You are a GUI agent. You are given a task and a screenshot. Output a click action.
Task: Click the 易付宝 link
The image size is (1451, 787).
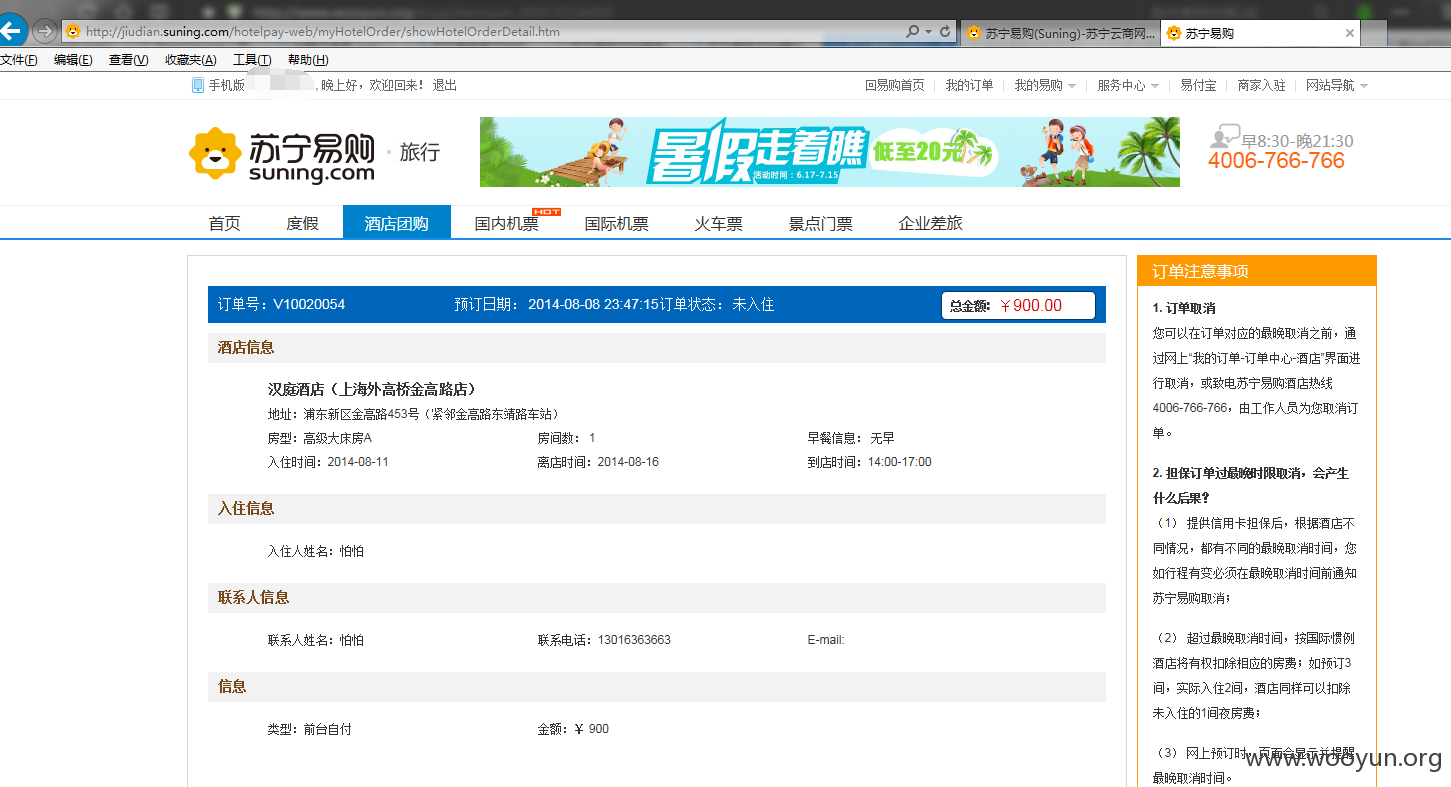pyautogui.click(x=1198, y=85)
